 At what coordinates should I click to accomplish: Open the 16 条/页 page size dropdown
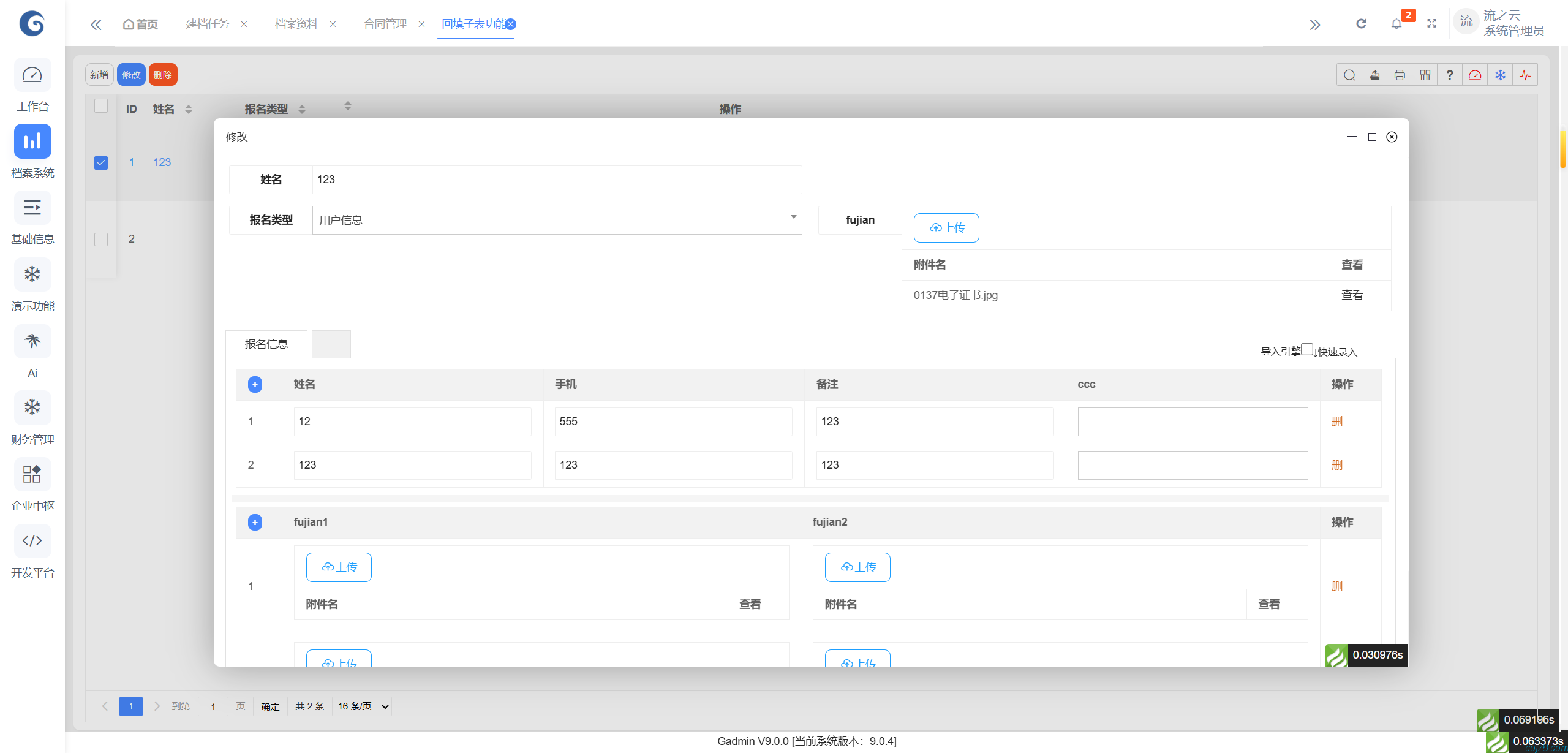pos(363,706)
